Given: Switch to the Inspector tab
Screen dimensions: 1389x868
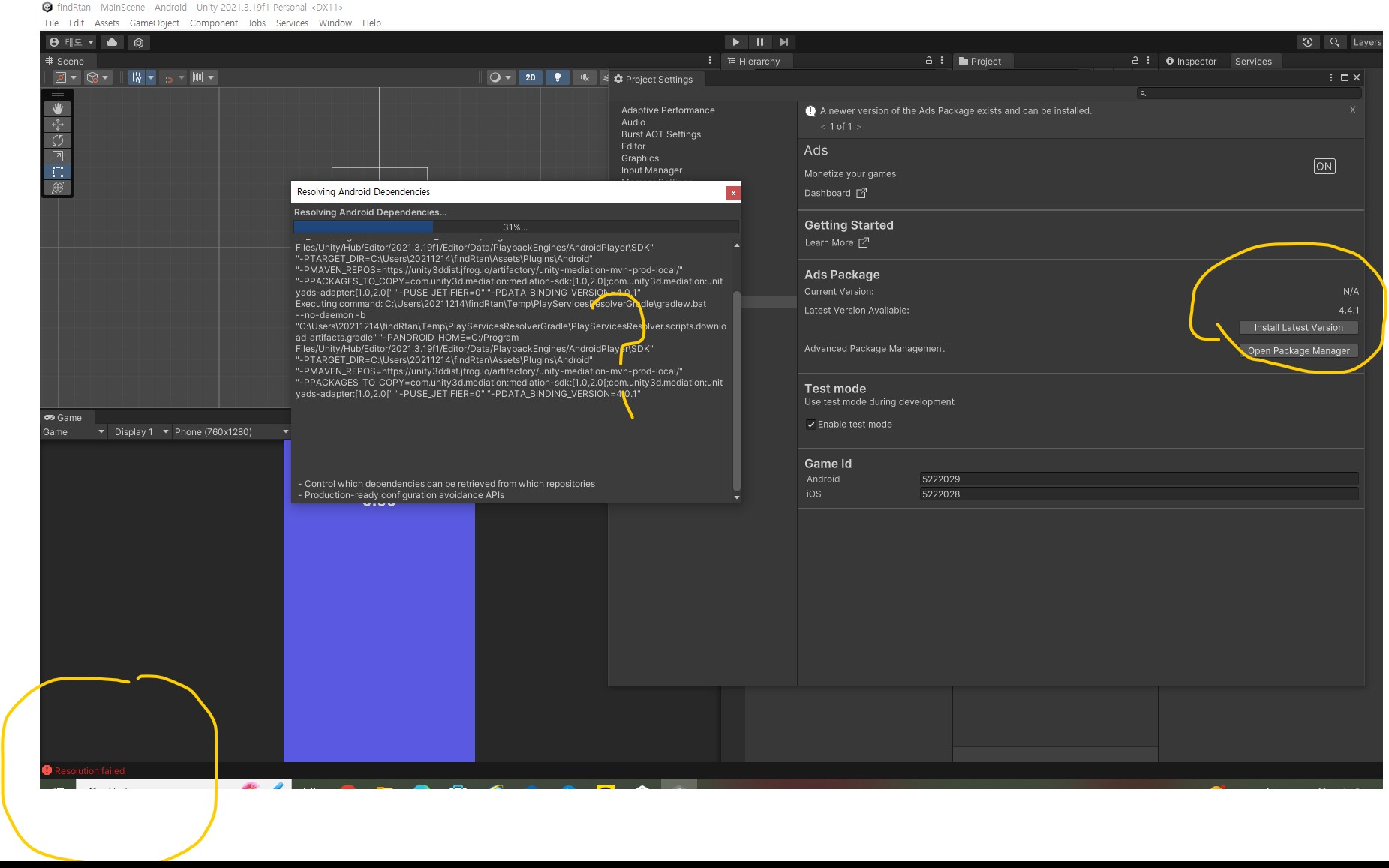Looking at the screenshot, I should point(1191,62).
